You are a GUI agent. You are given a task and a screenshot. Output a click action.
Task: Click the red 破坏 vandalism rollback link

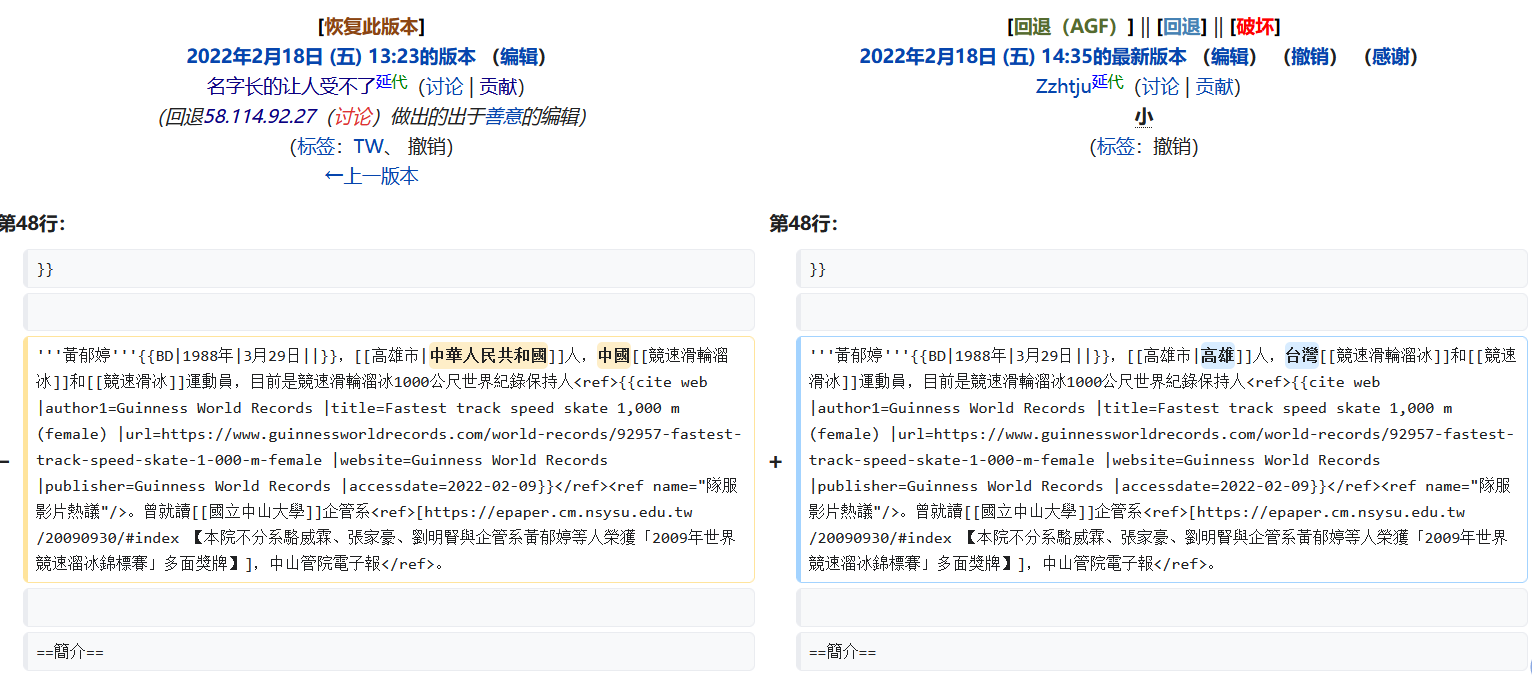(1255, 26)
